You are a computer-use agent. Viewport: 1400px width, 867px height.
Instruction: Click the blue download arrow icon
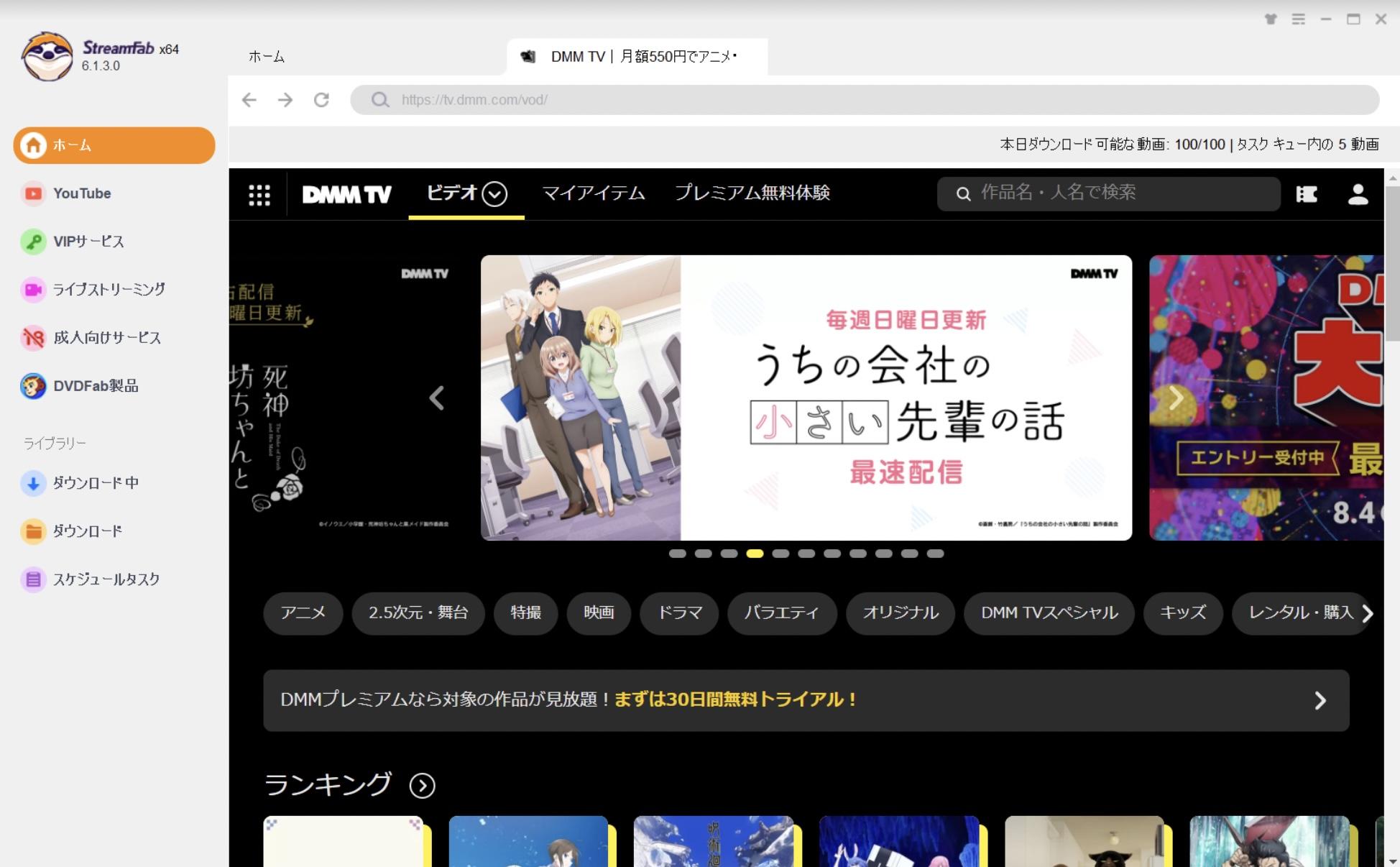(33, 483)
